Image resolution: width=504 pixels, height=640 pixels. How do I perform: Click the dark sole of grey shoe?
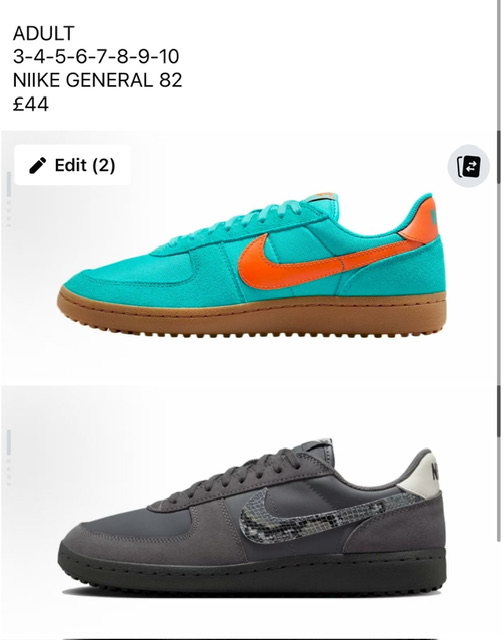[x=252, y=571]
